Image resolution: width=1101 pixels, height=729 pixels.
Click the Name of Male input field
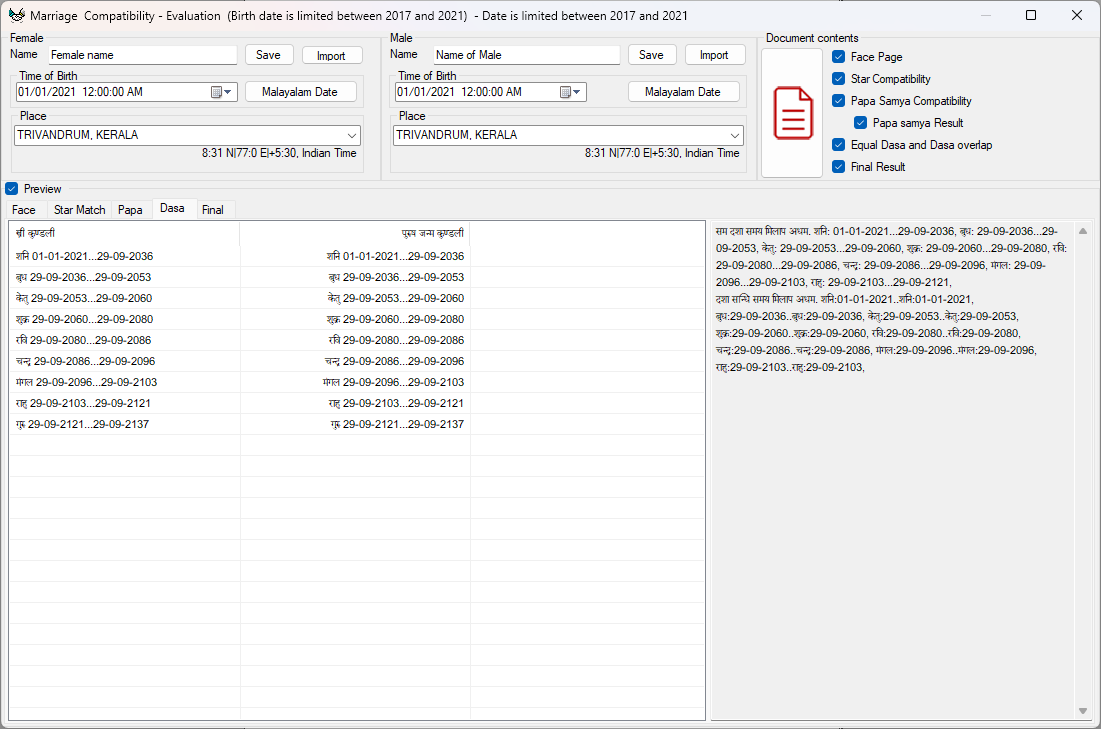[x=527, y=55]
